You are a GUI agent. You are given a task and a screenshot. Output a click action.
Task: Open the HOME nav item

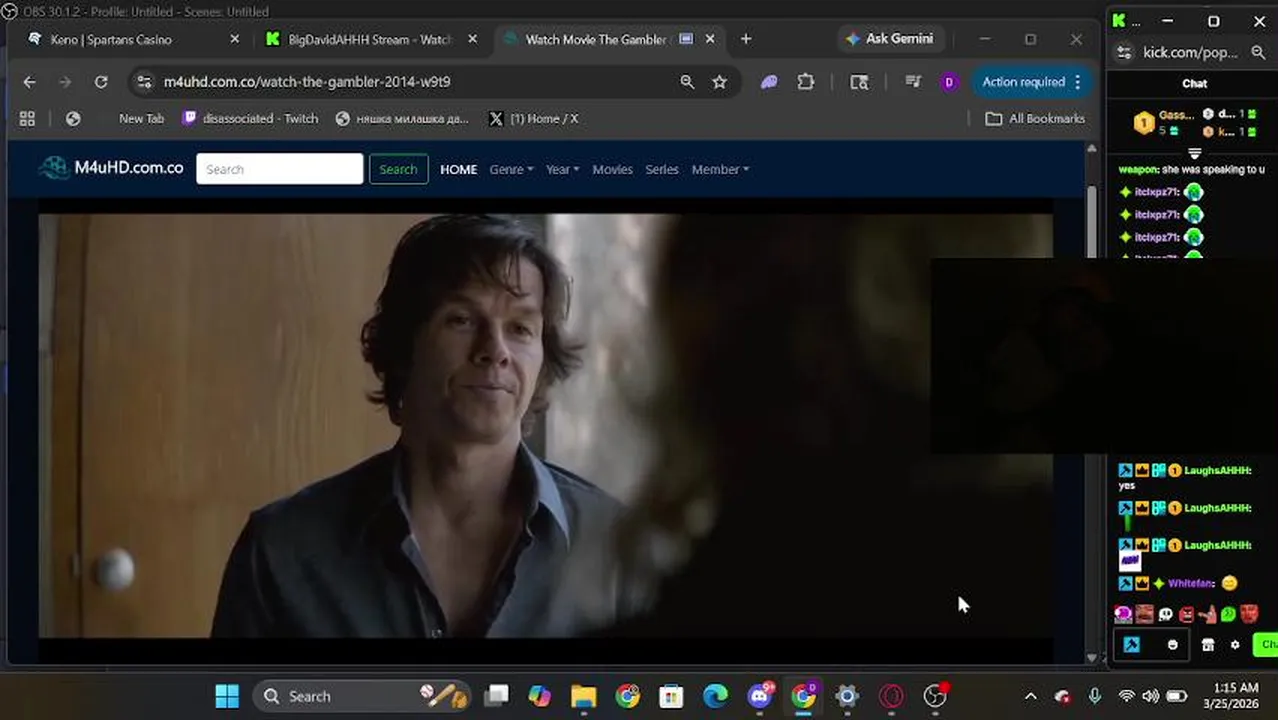tap(458, 169)
